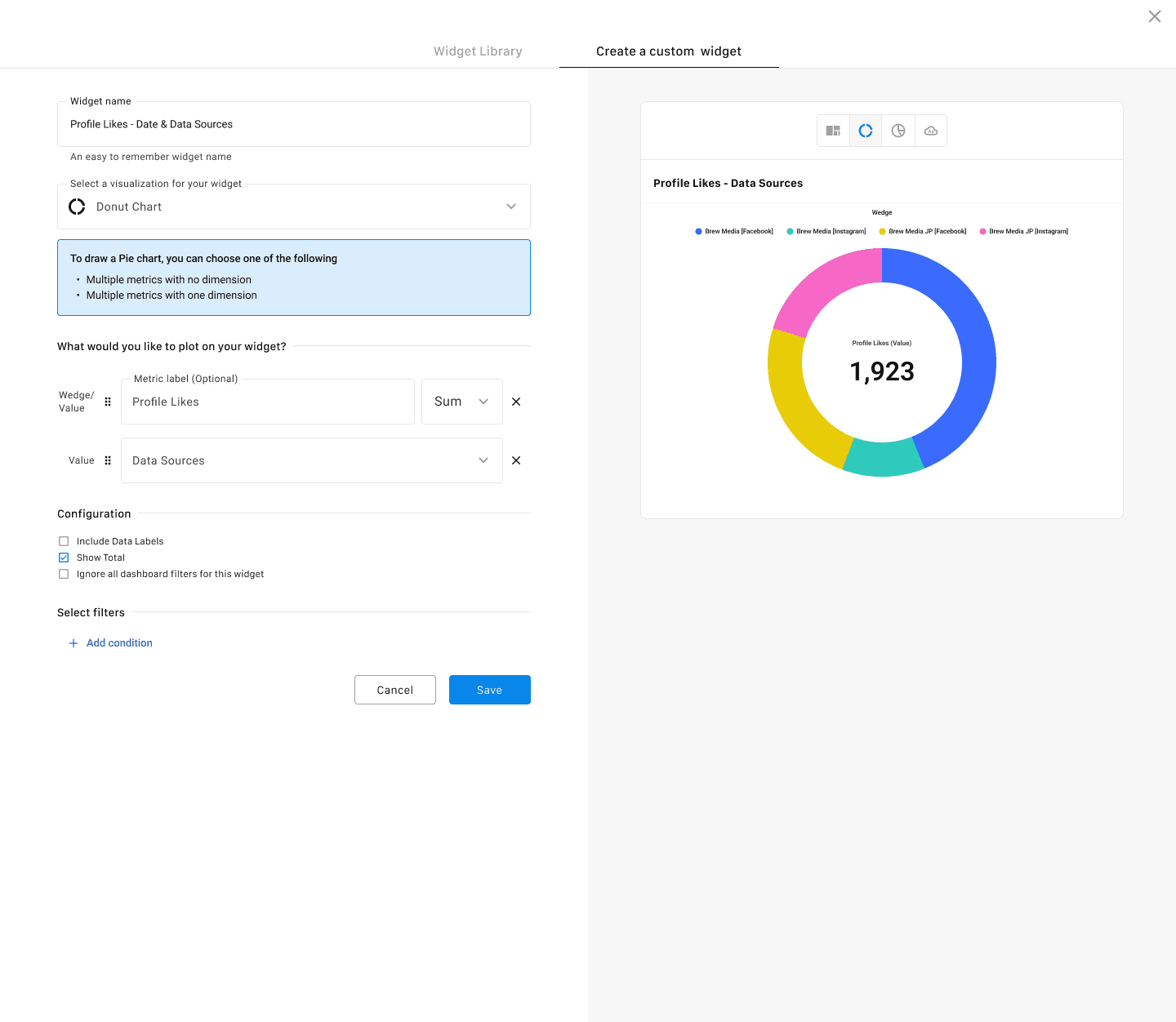Viewport: 1176px width, 1022px height.
Task: Remove the Profile Likes metric row
Action: pyautogui.click(x=516, y=402)
